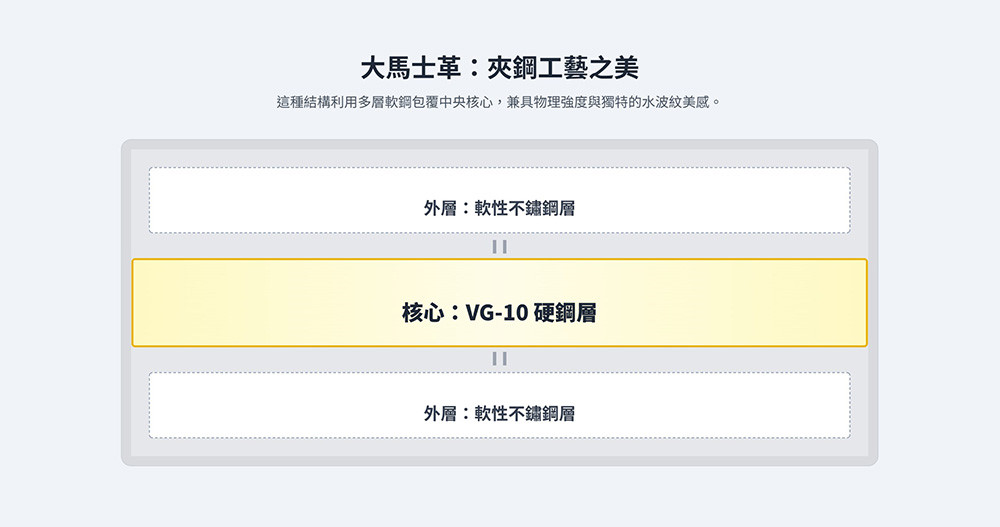
Task: Click 多層軟鋼 in the subtitle
Action: click(386, 102)
